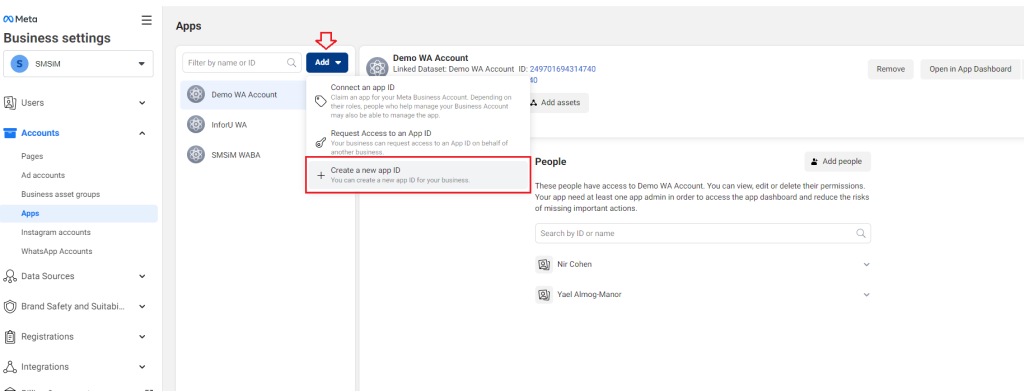The width and height of the screenshot is (1024, 391).
Task: Open WhatsApp Accounts in sidebar
Action: (x=57, y=251)
